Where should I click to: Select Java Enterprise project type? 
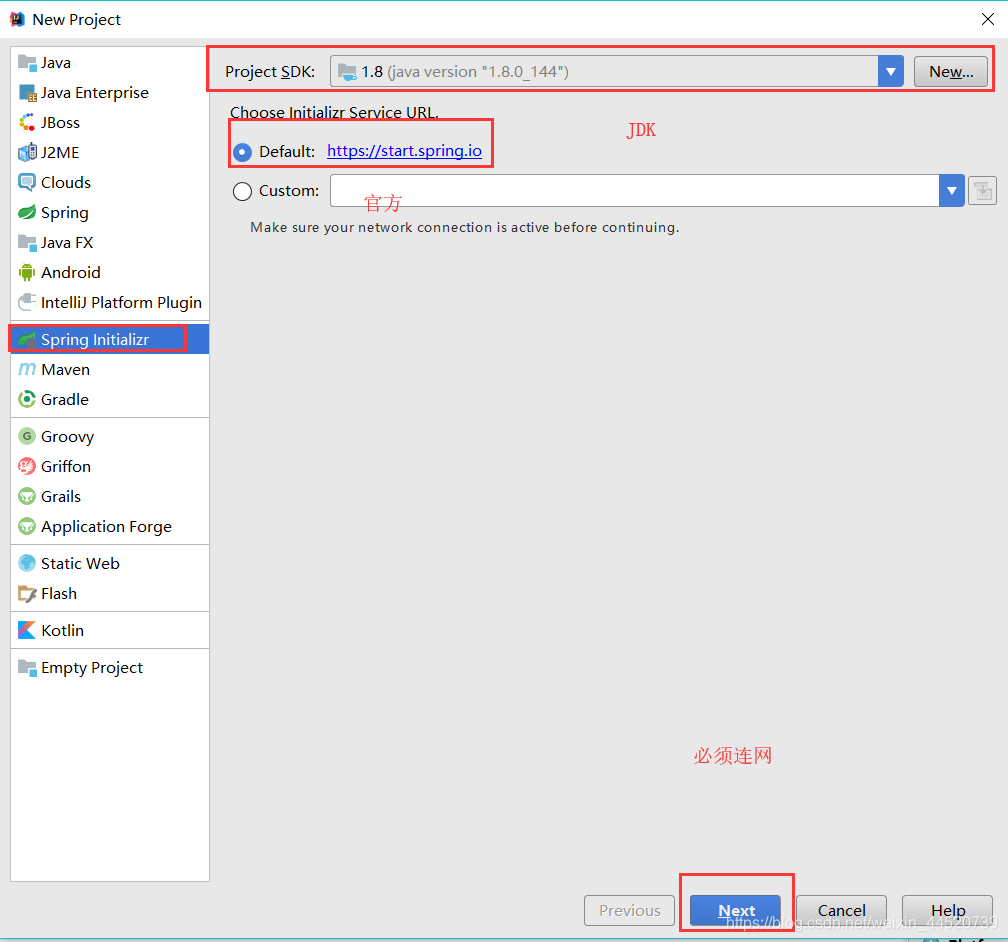tap(110, 93)
